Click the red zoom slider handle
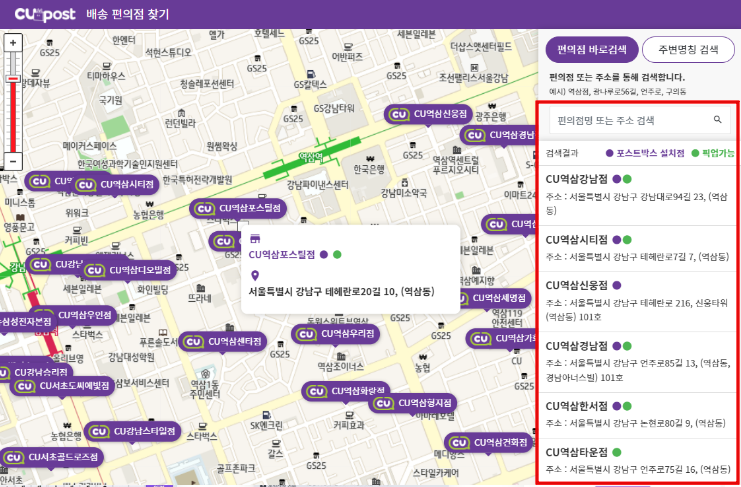The image size is (741, 487). [13, 78]
